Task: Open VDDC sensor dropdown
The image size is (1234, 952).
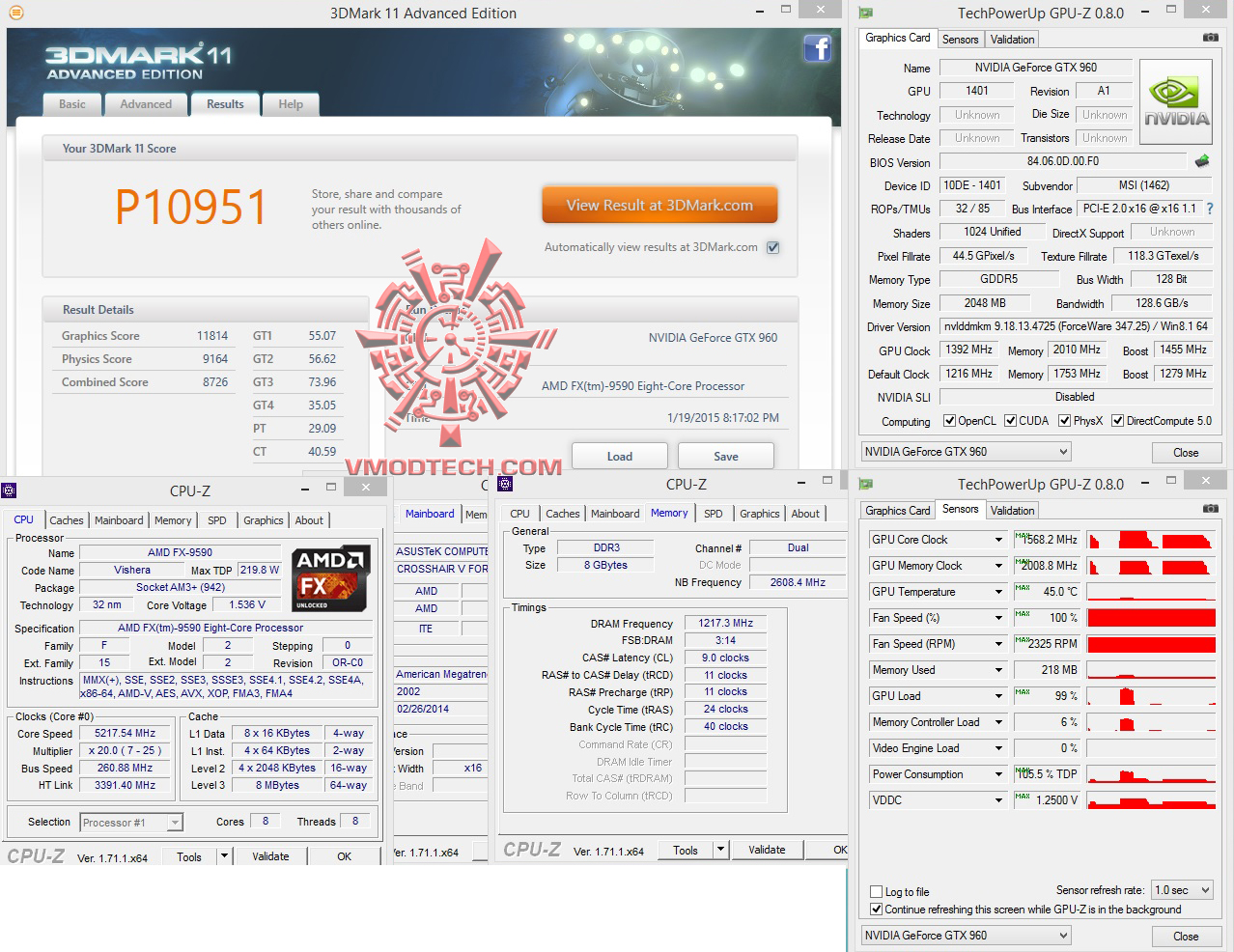Action: [x=999, y=800]
